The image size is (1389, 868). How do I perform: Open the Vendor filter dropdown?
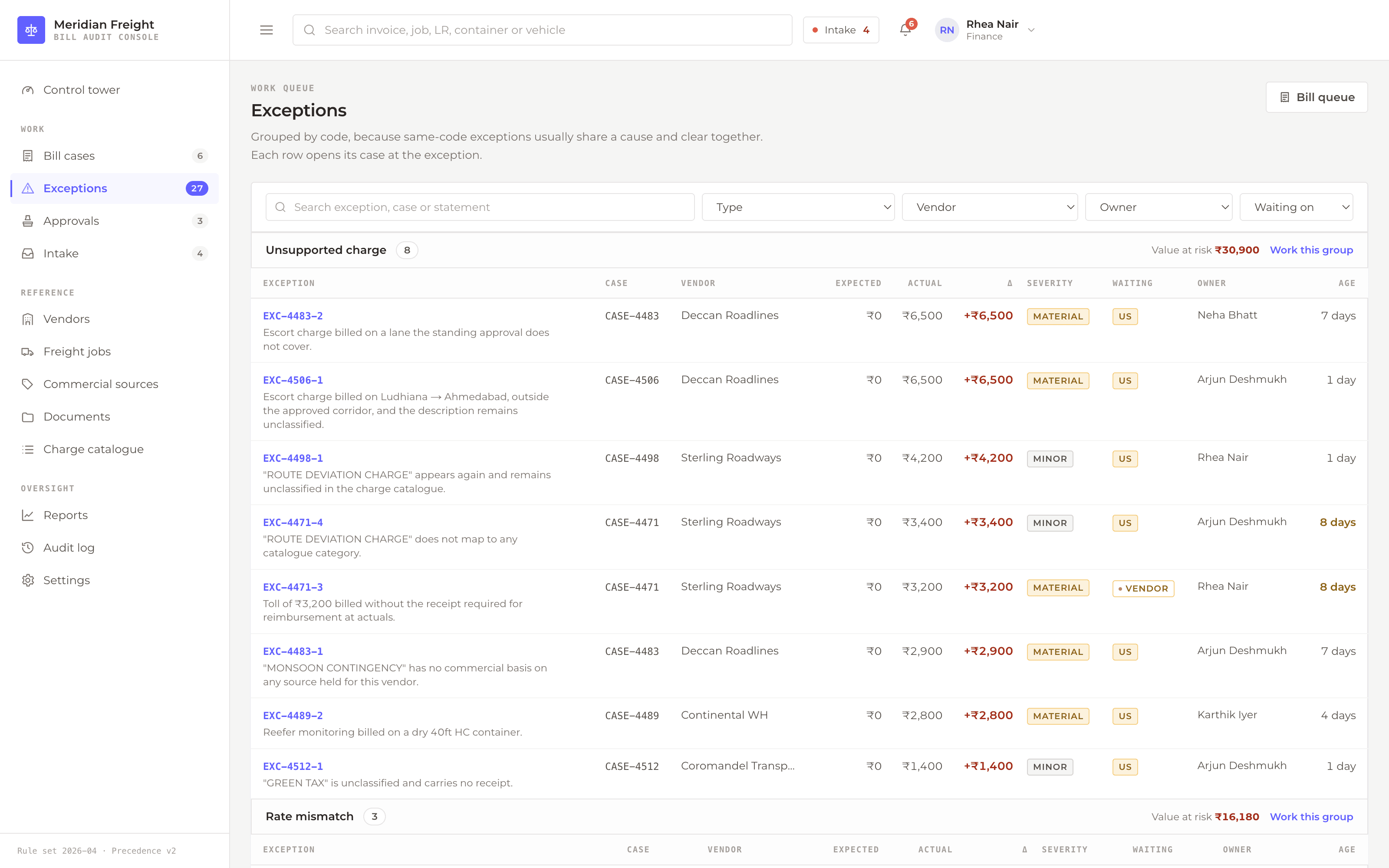[990, 207]
